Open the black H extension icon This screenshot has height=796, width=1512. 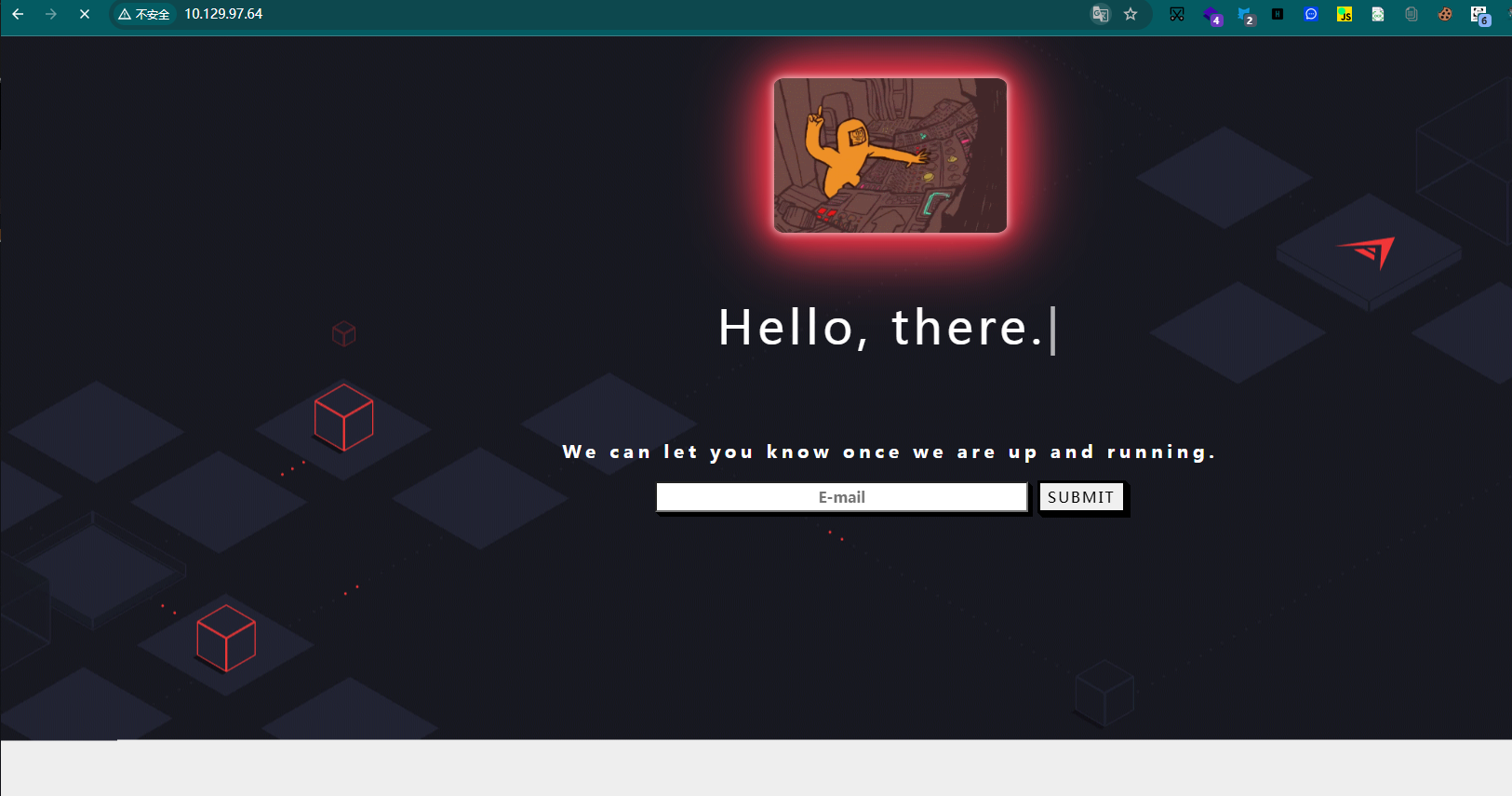(x=1278, y=14)
